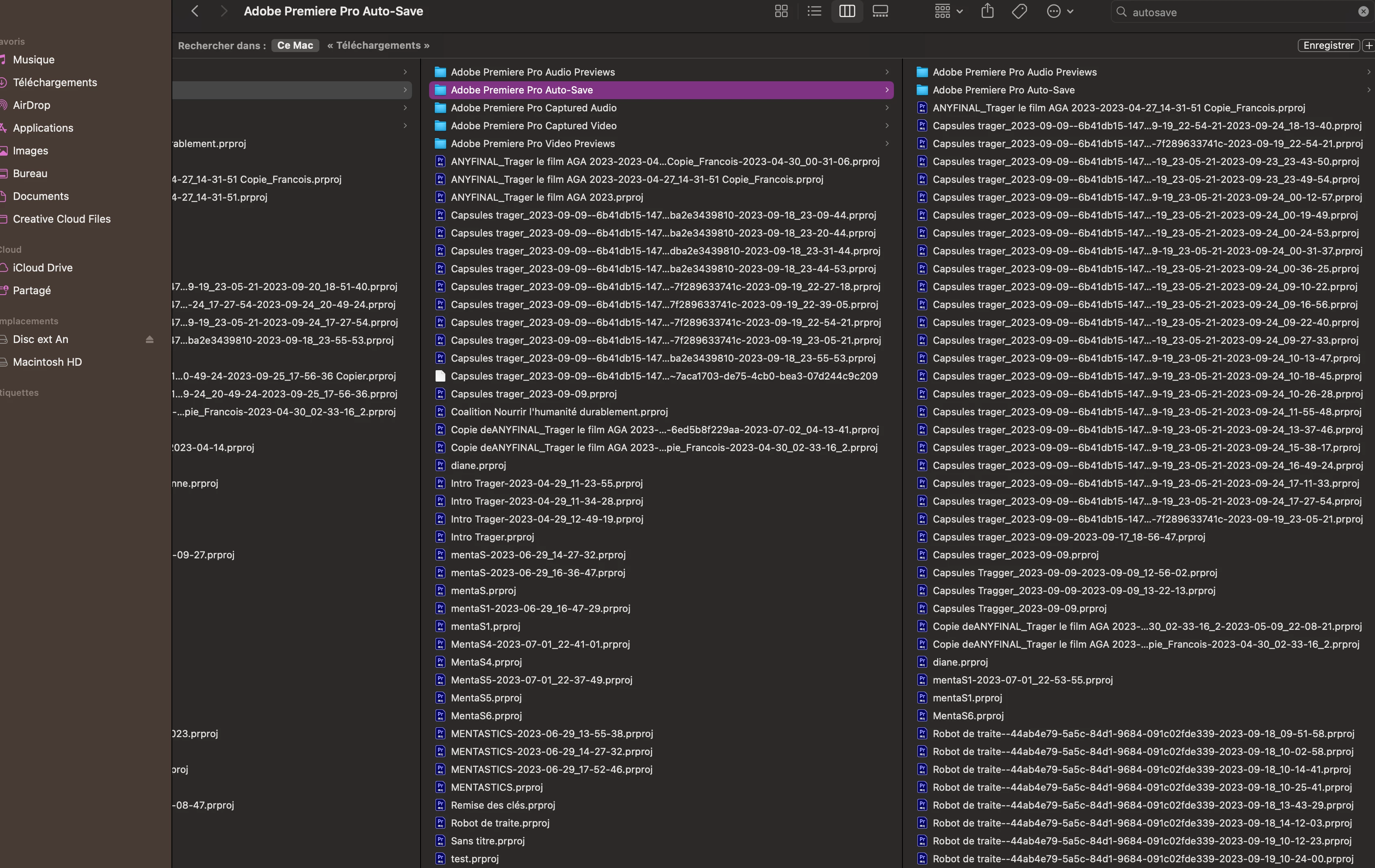This screenshot has height=868, width=1375.
Task: Open Téléchargements in the sidebar
Action: tap(55, 83)
